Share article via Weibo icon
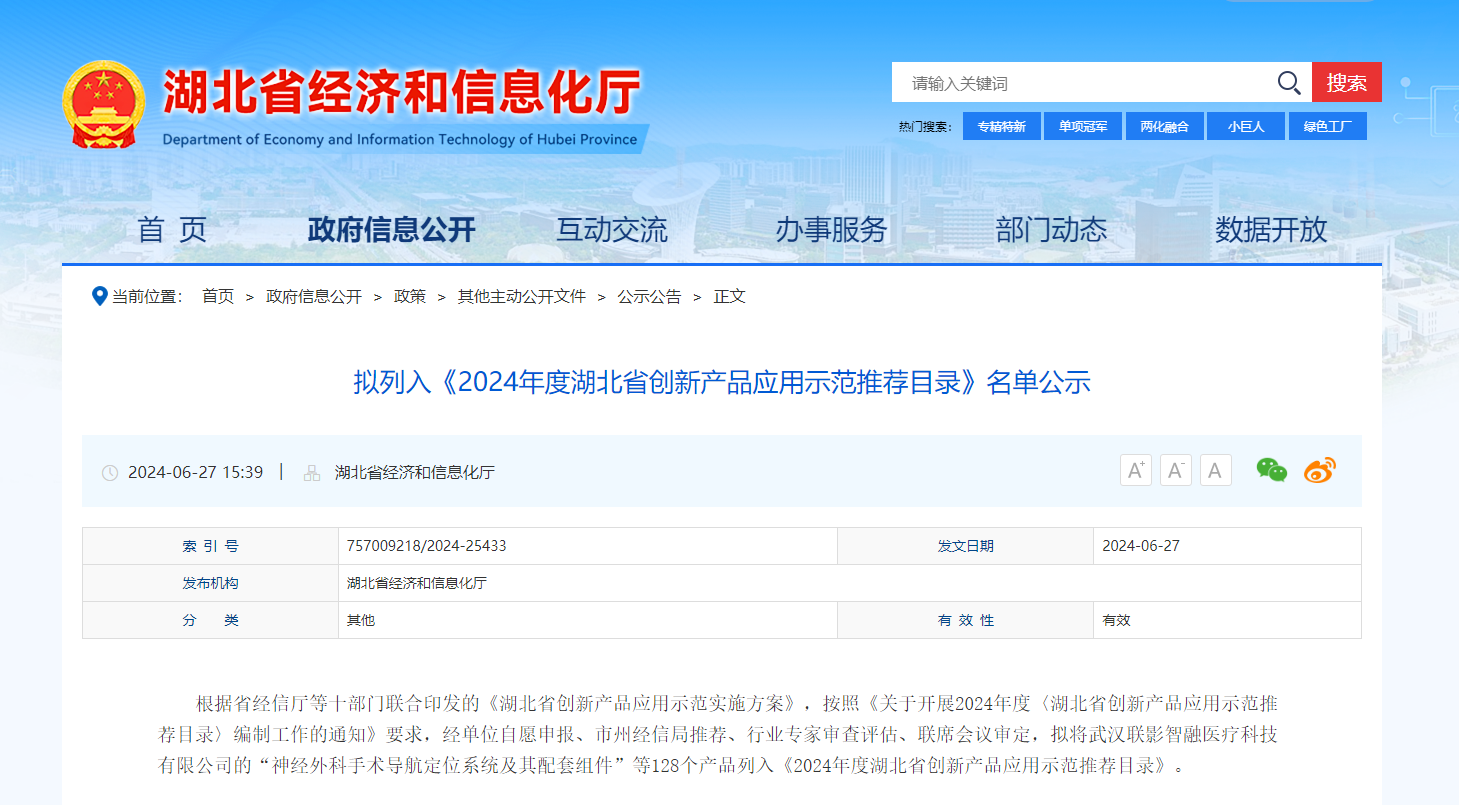The height and width of the screenshot is (805, 1459). point(1319,471)
